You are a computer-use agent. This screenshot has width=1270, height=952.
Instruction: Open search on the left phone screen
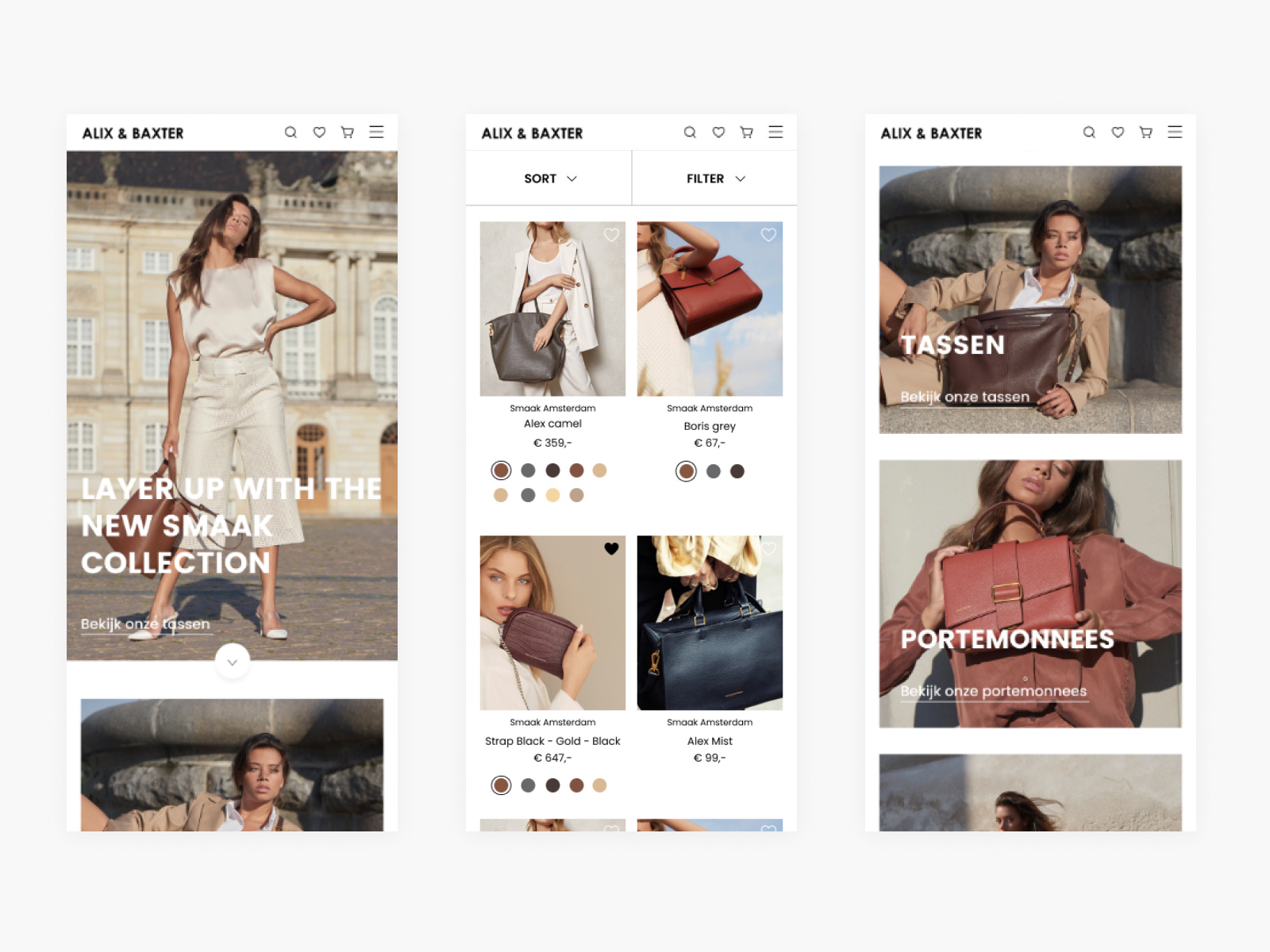pyautogui.click(x=291, y=132)
